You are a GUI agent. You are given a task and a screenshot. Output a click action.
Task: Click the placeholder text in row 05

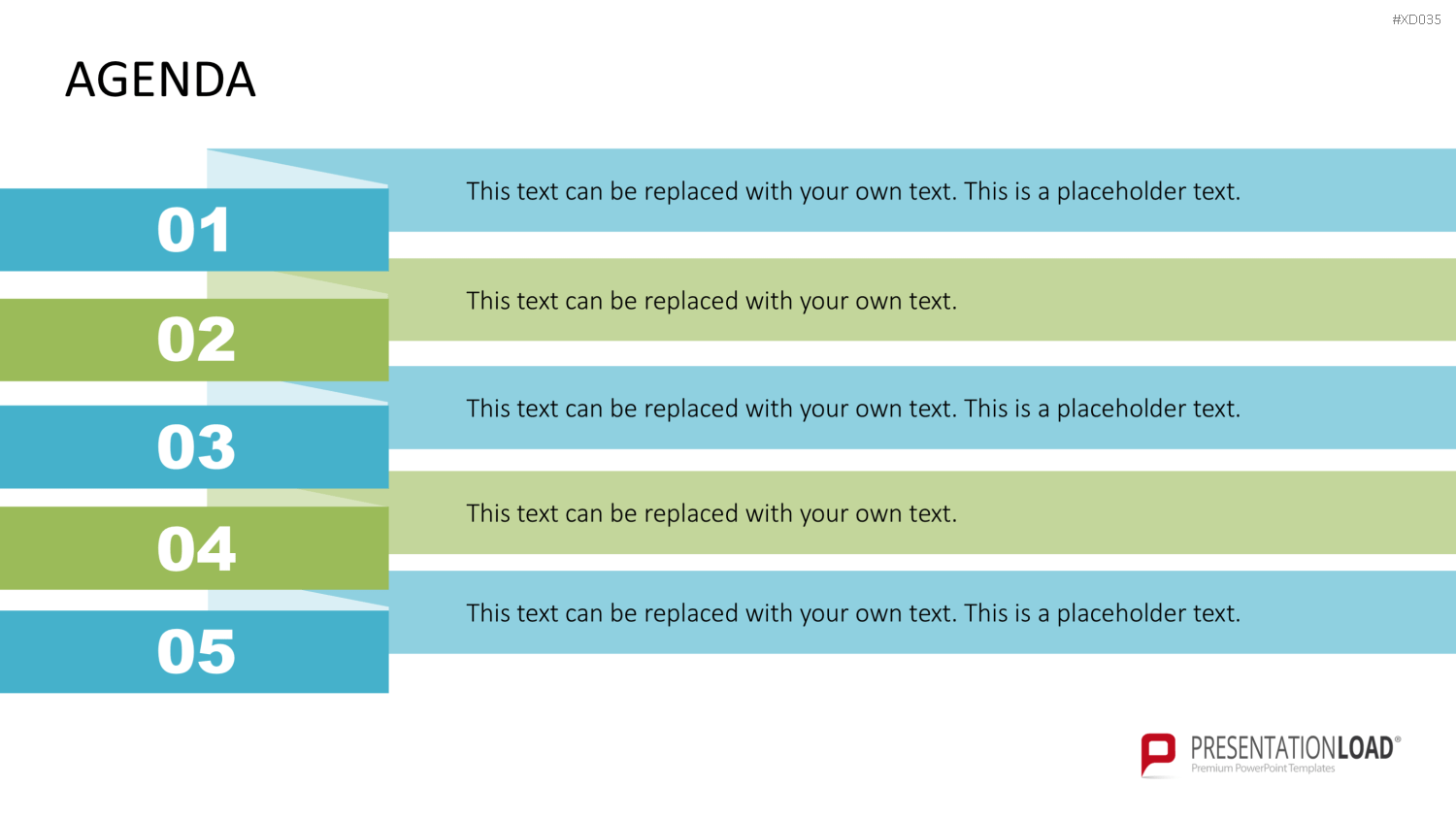(853, 613)
